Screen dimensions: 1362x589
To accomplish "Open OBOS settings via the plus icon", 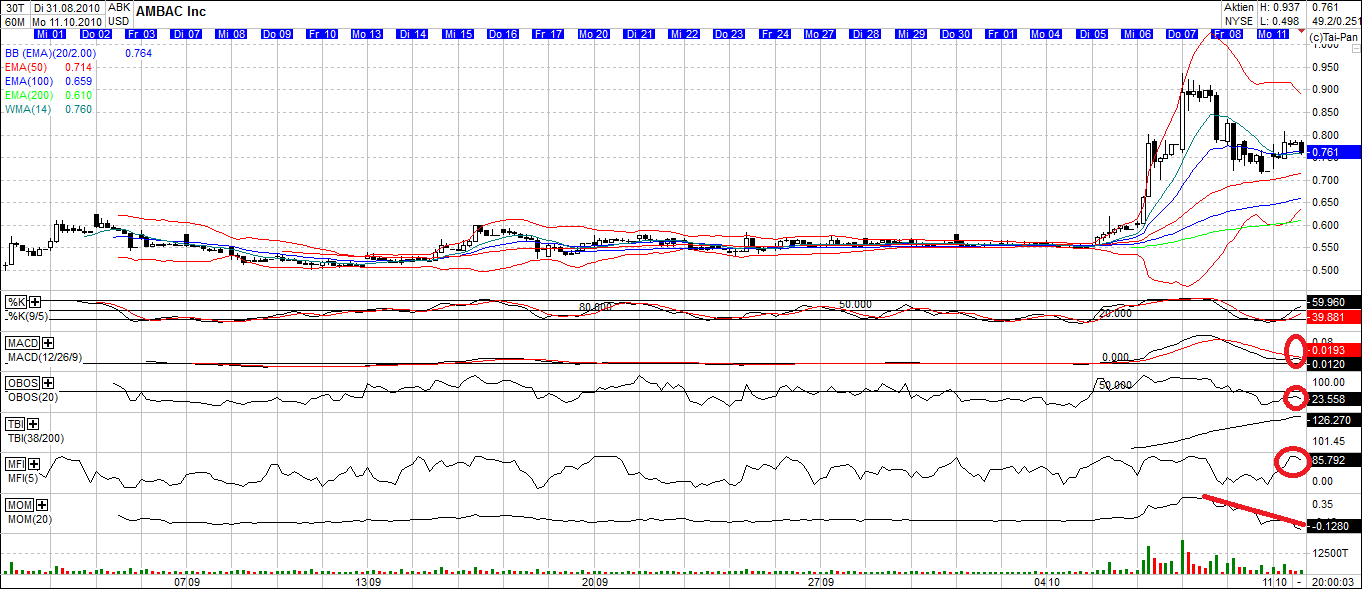I will pos(47,384).
